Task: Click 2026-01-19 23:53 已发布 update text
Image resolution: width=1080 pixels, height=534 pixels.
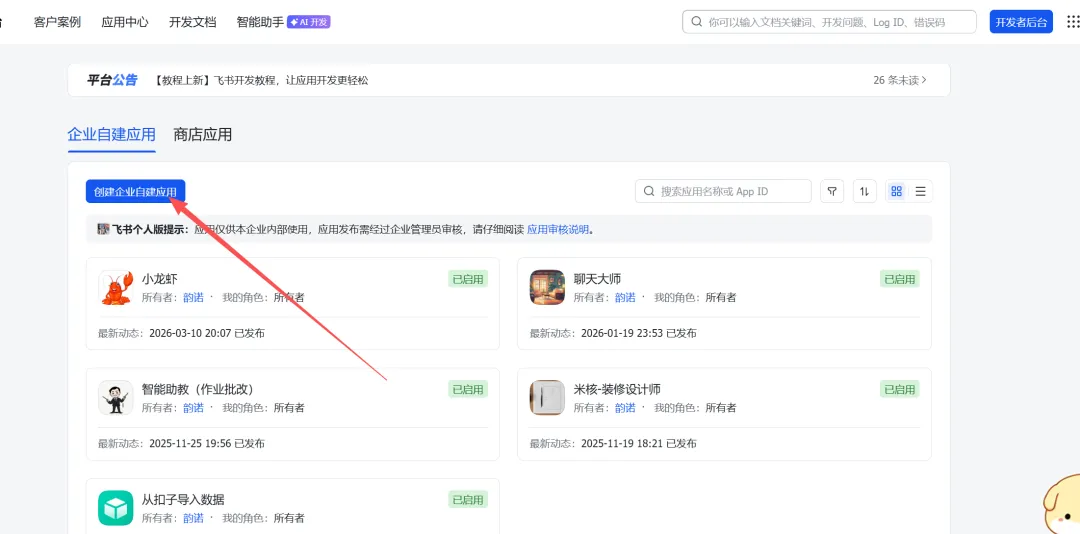Action: pos(638,333)
